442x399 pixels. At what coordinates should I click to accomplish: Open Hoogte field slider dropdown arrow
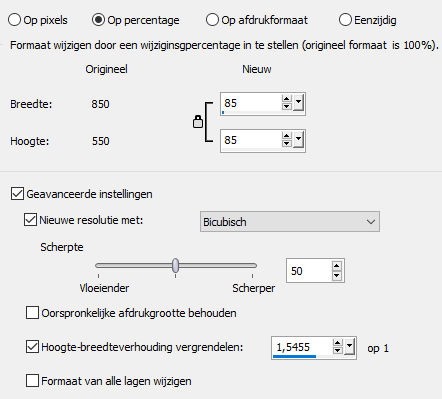pos(298,140)
